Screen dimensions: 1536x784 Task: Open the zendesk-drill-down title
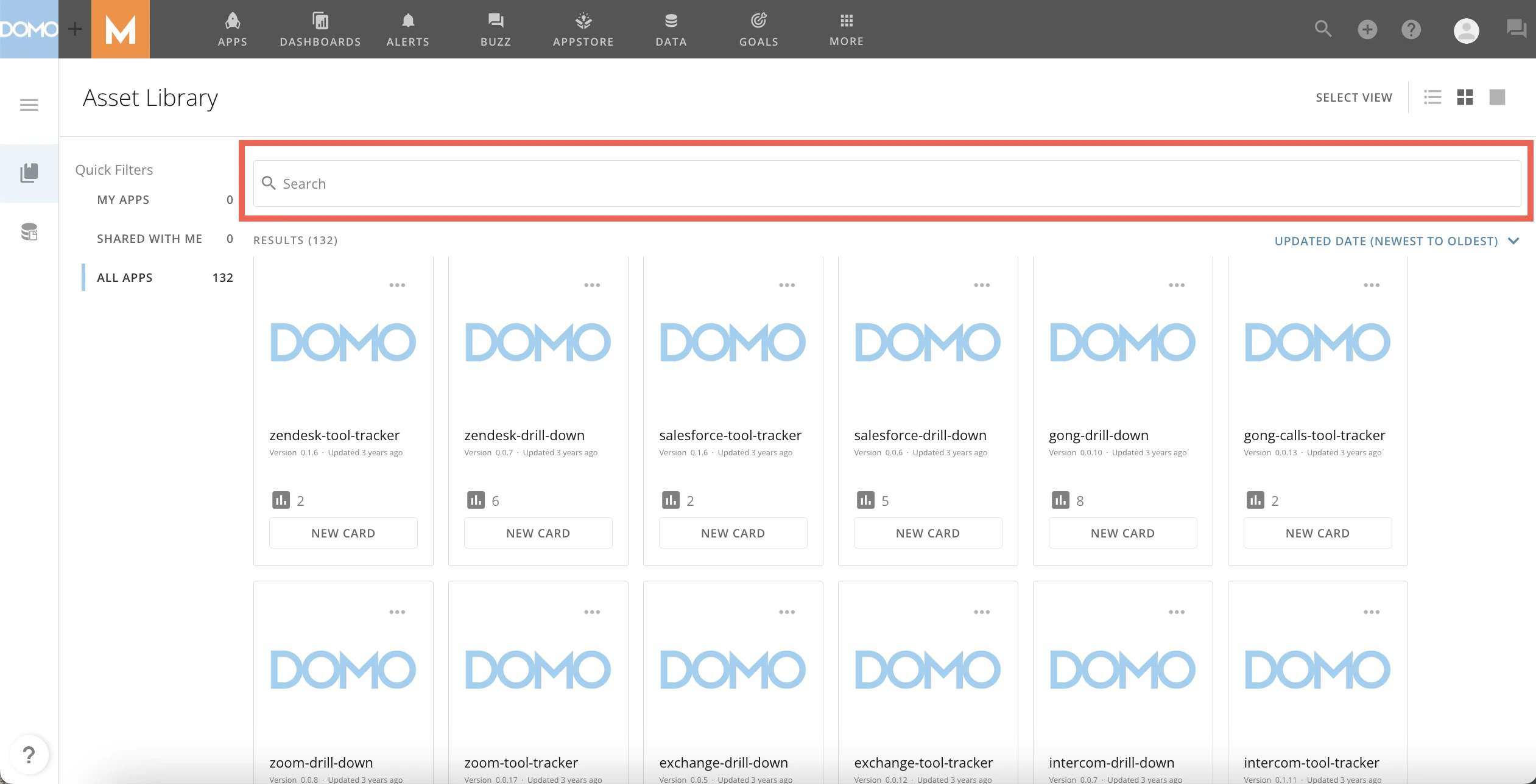(x=524, y=435)
